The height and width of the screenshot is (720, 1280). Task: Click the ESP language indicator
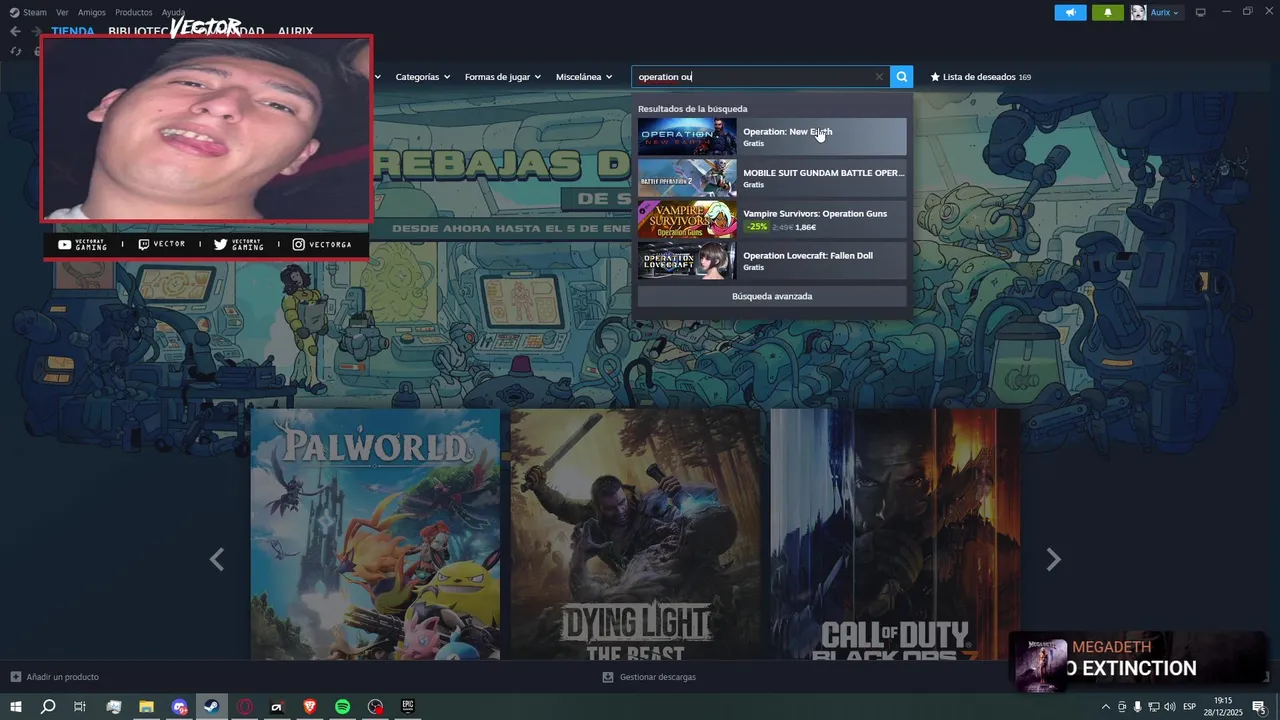[x=1189, y=707]
